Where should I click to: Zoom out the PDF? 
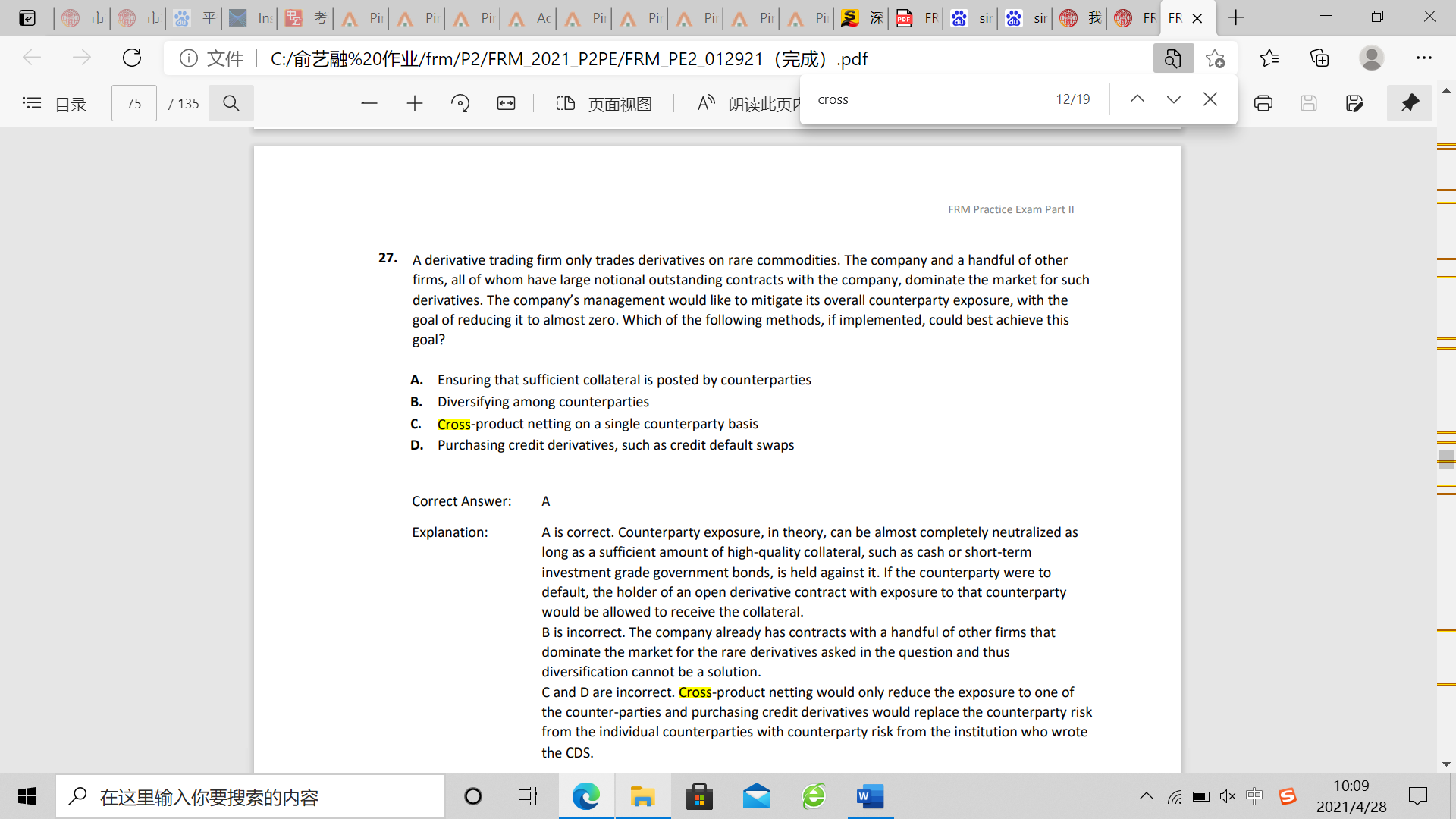click(369, 103)
